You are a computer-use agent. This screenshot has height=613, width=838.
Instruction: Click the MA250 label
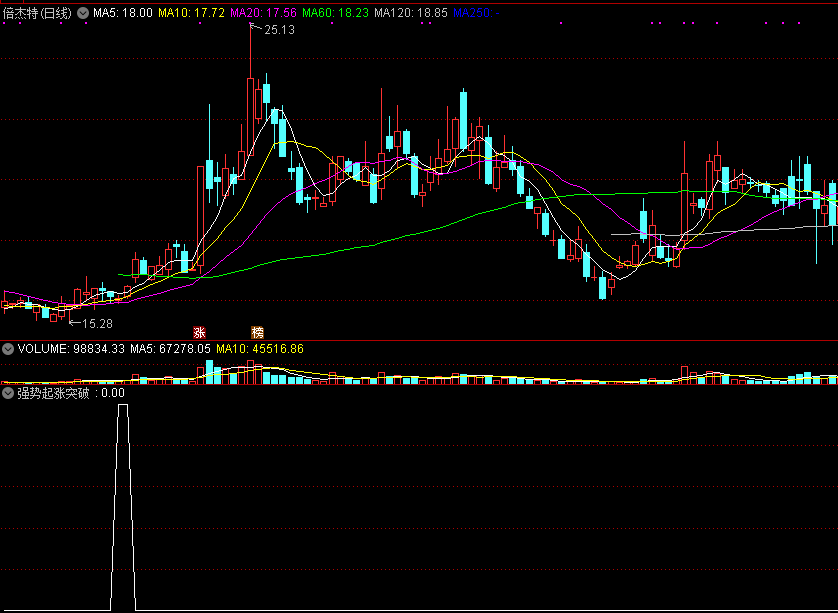(476, 13)
